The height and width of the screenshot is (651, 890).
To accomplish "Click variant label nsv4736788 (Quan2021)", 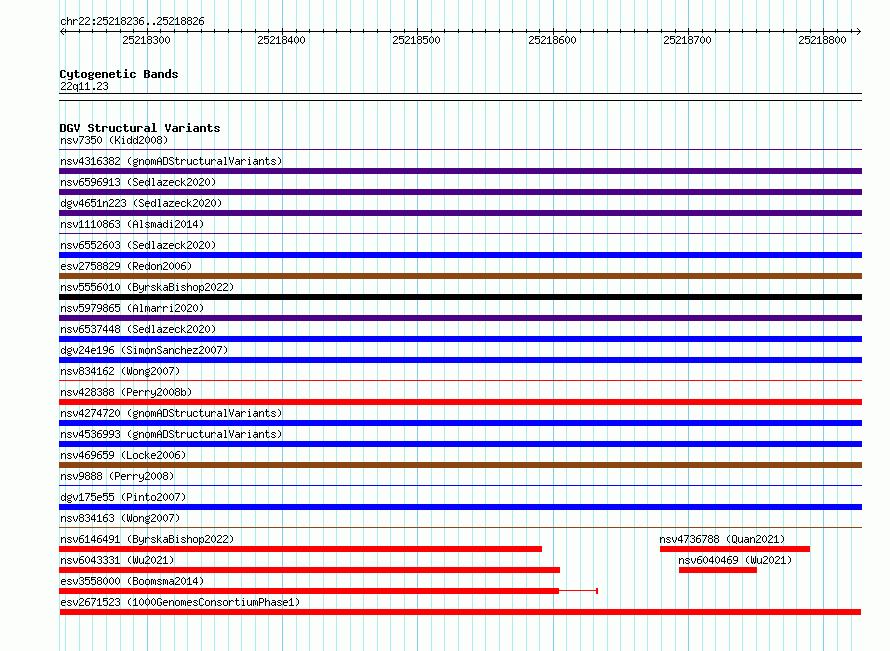I will click(x=722, y=539).
